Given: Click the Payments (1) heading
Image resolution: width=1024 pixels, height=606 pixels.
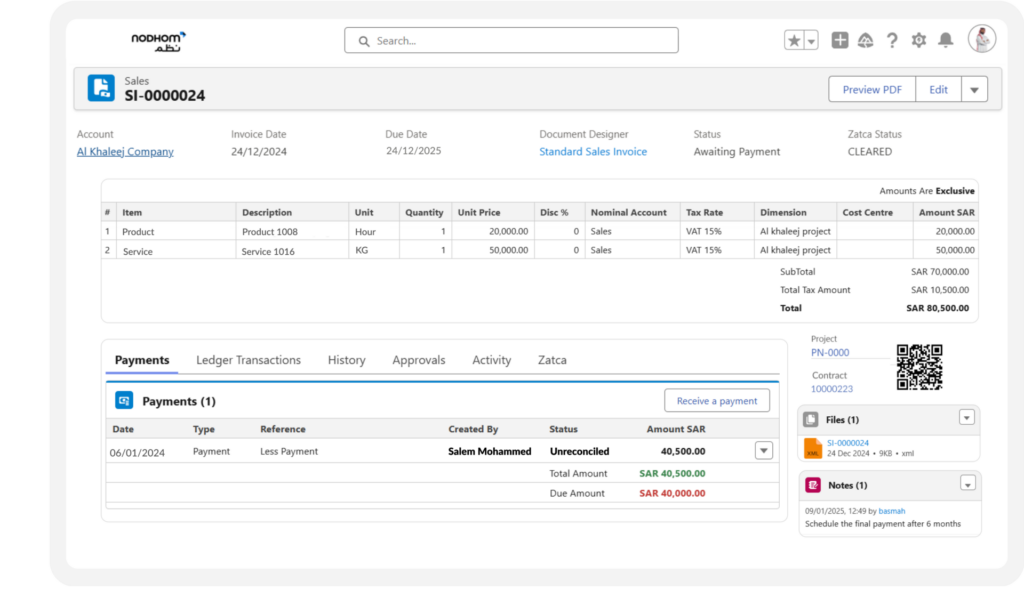Looking at the screenshot, I should (179, 401).
